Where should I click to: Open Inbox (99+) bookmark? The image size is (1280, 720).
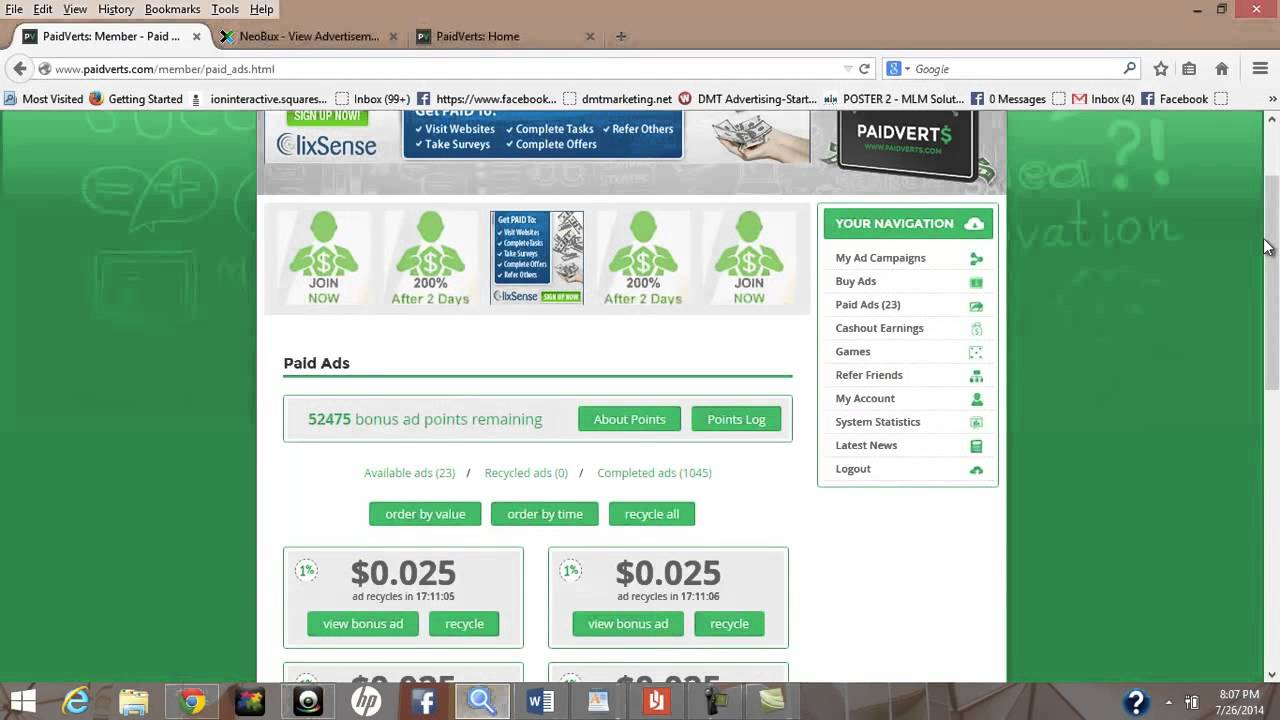[x=372, y=99]
